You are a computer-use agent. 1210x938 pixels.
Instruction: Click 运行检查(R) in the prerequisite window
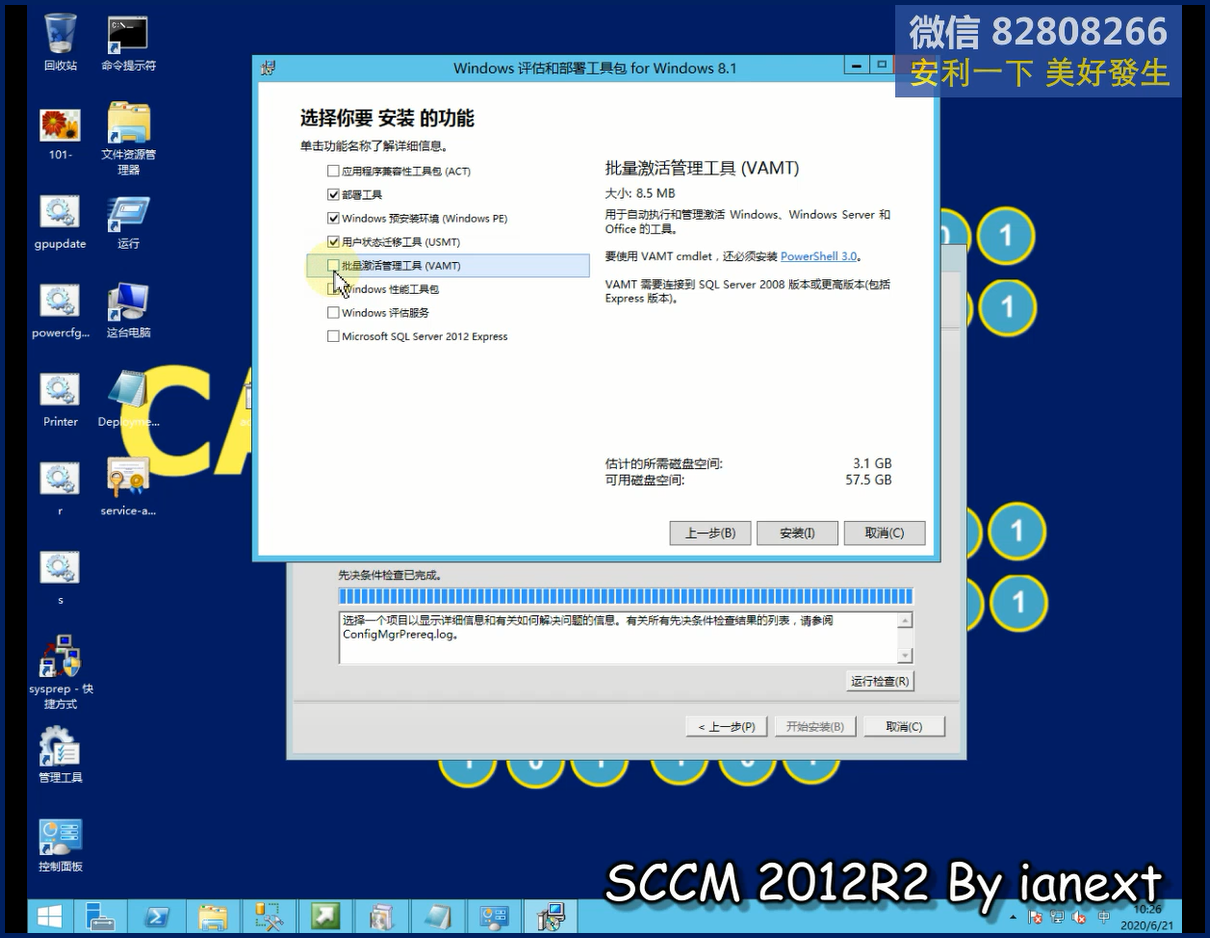tap(880, 681)
